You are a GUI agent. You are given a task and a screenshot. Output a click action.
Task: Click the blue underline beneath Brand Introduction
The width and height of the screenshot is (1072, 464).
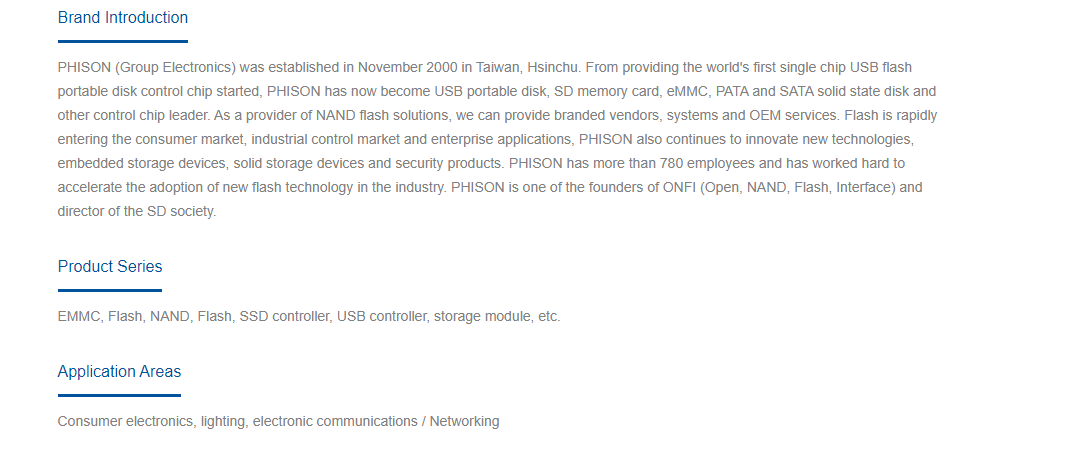coord(122,42)
